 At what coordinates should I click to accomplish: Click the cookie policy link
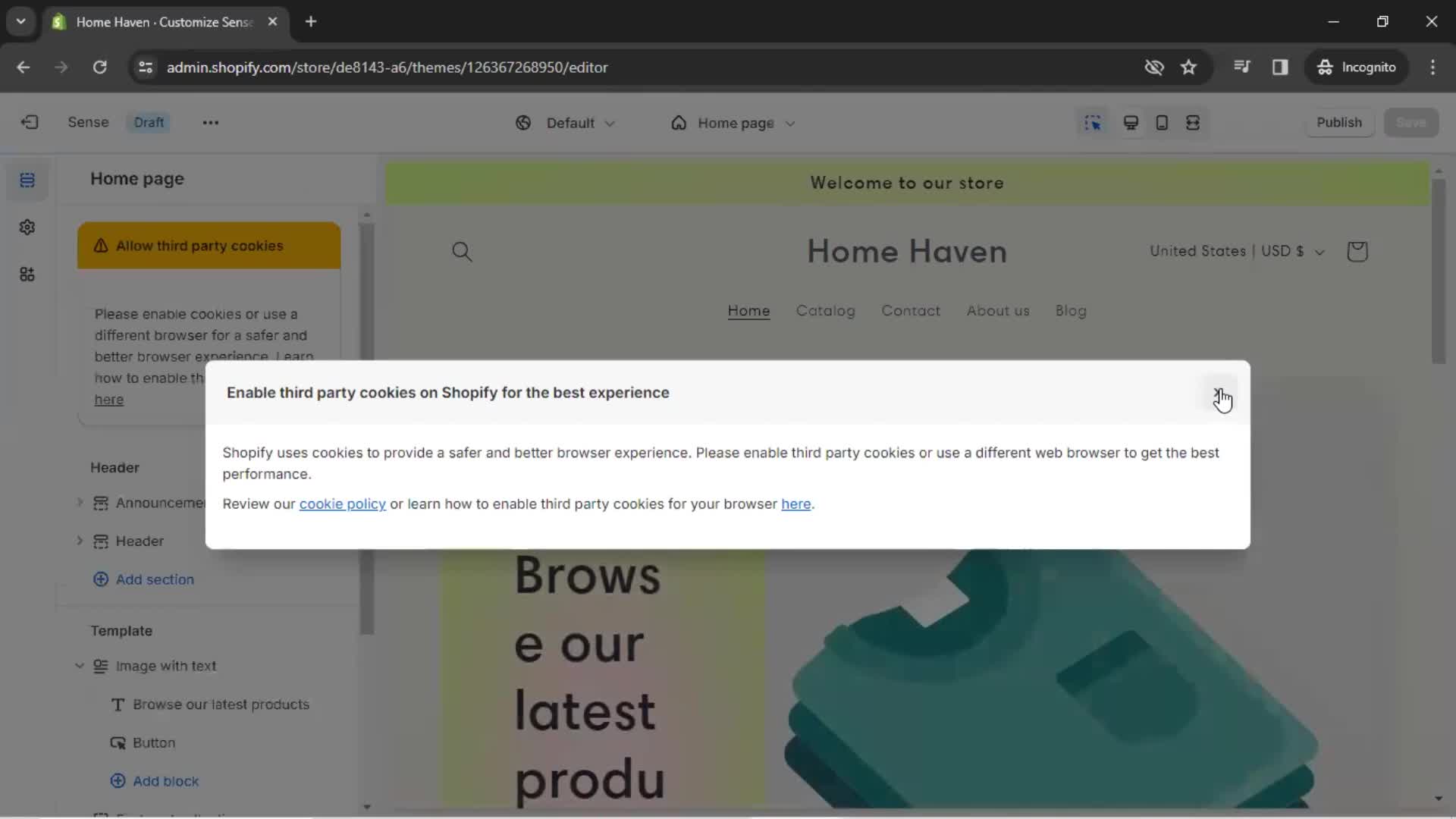342,503
